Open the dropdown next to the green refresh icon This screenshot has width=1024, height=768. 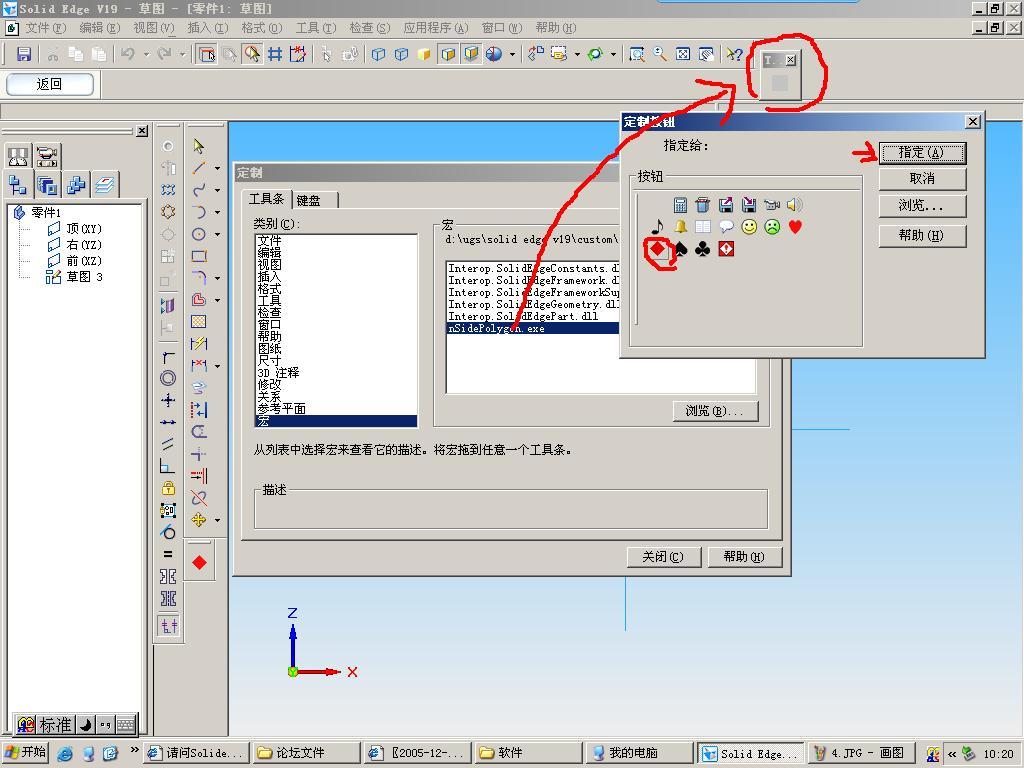click(x=613, y=54)
